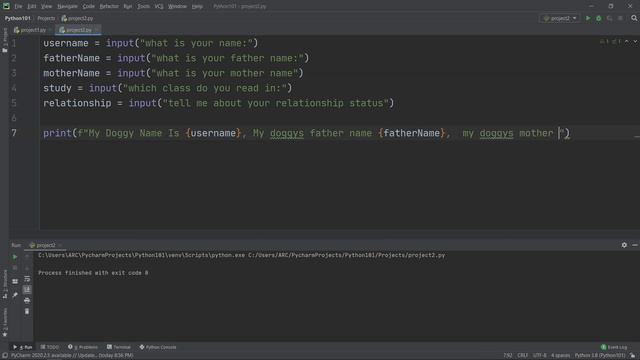This screenshot has width=640, height=360.
Task: Open the Terminal tool window
Action: pyautogui.click(x=119, y=347)
